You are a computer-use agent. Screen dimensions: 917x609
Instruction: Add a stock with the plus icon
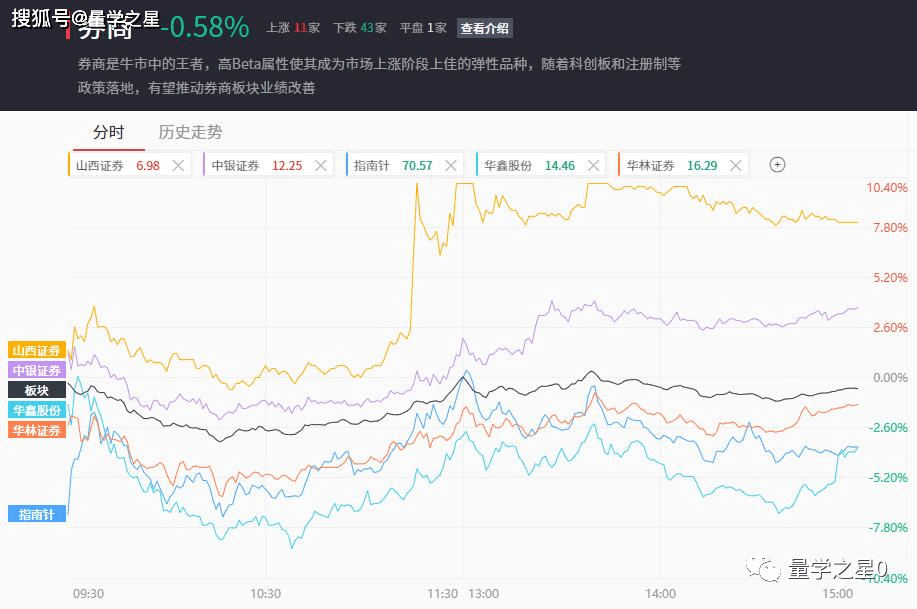coord(777,165)
